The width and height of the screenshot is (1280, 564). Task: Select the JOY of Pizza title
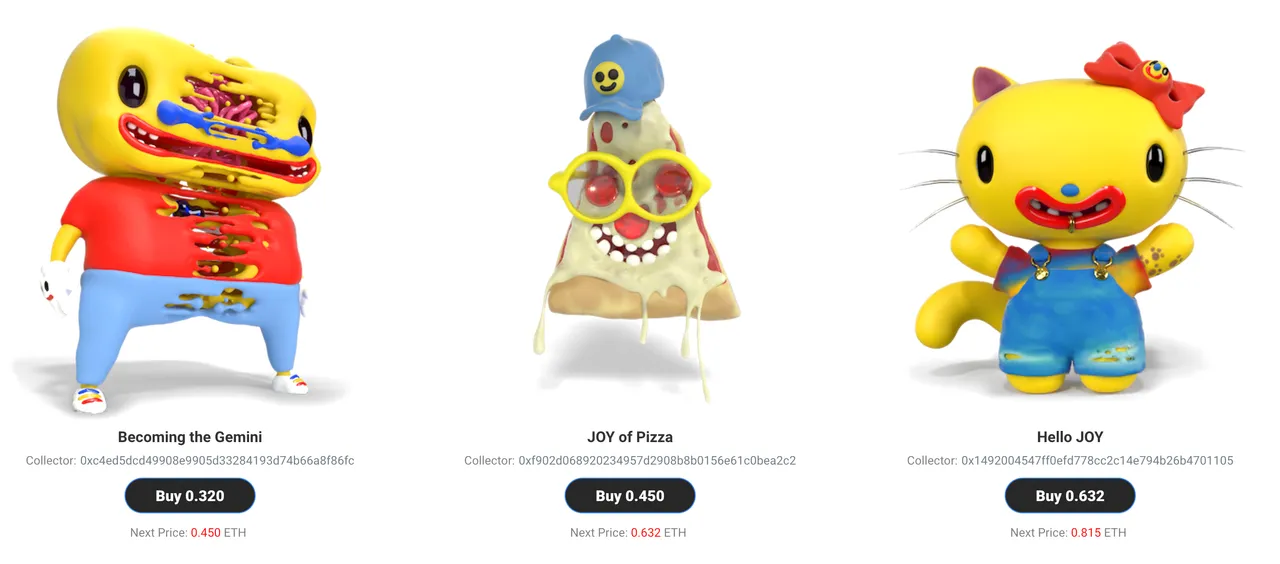630,437
